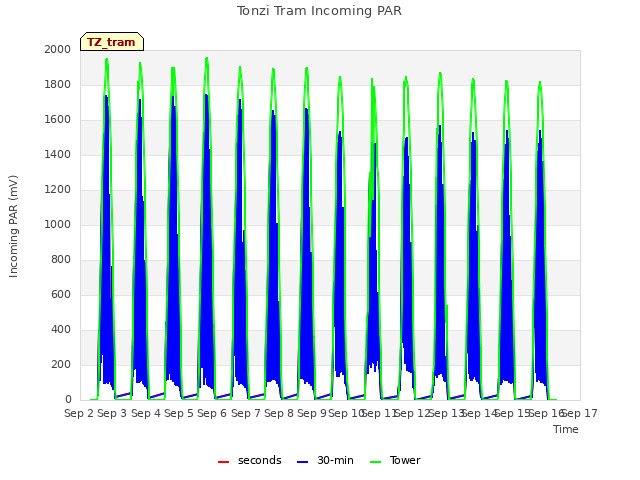Image resolution: width=640 pixels, height=480 pixels.
Task: Click the 'Time' x-axis label
Action: (566, 429)
